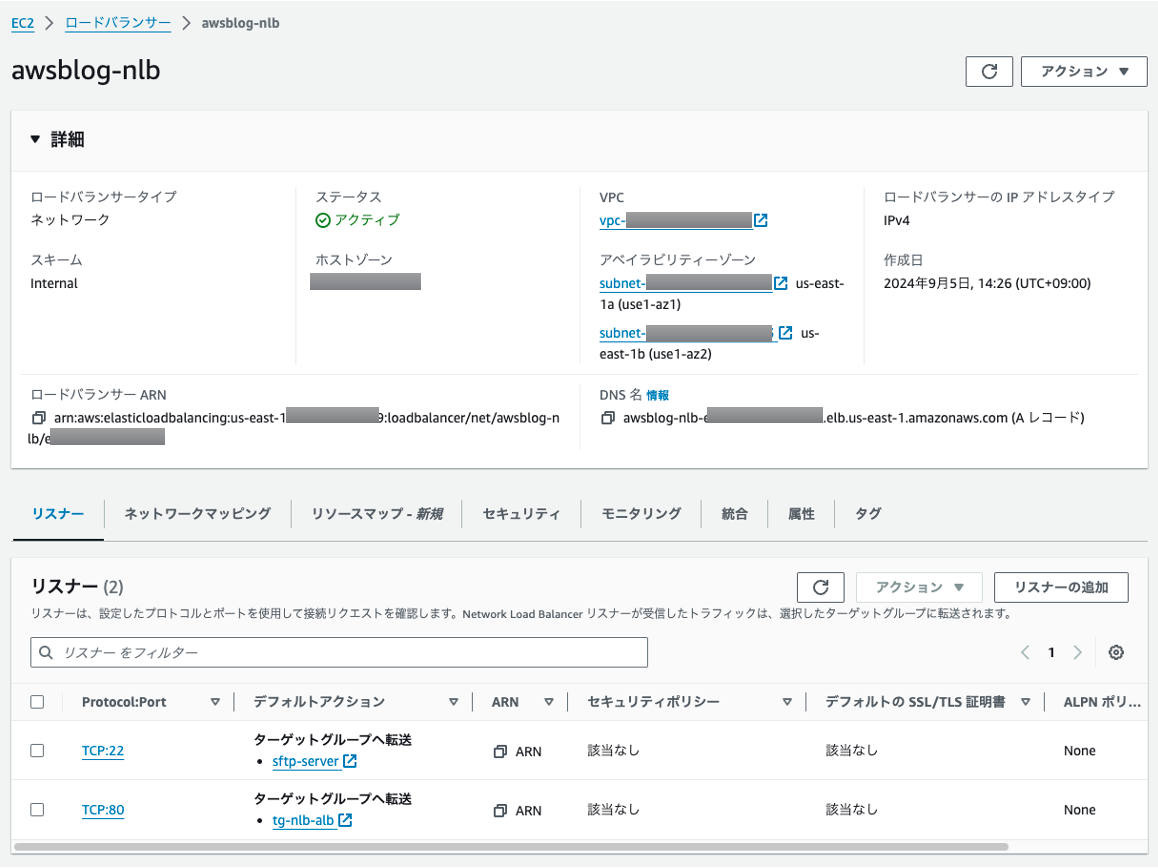Image resolution: width=1158 pixels, height=868 pixels.
Task: Open sftp-server target group external link
Action: [x=350, y=761]
